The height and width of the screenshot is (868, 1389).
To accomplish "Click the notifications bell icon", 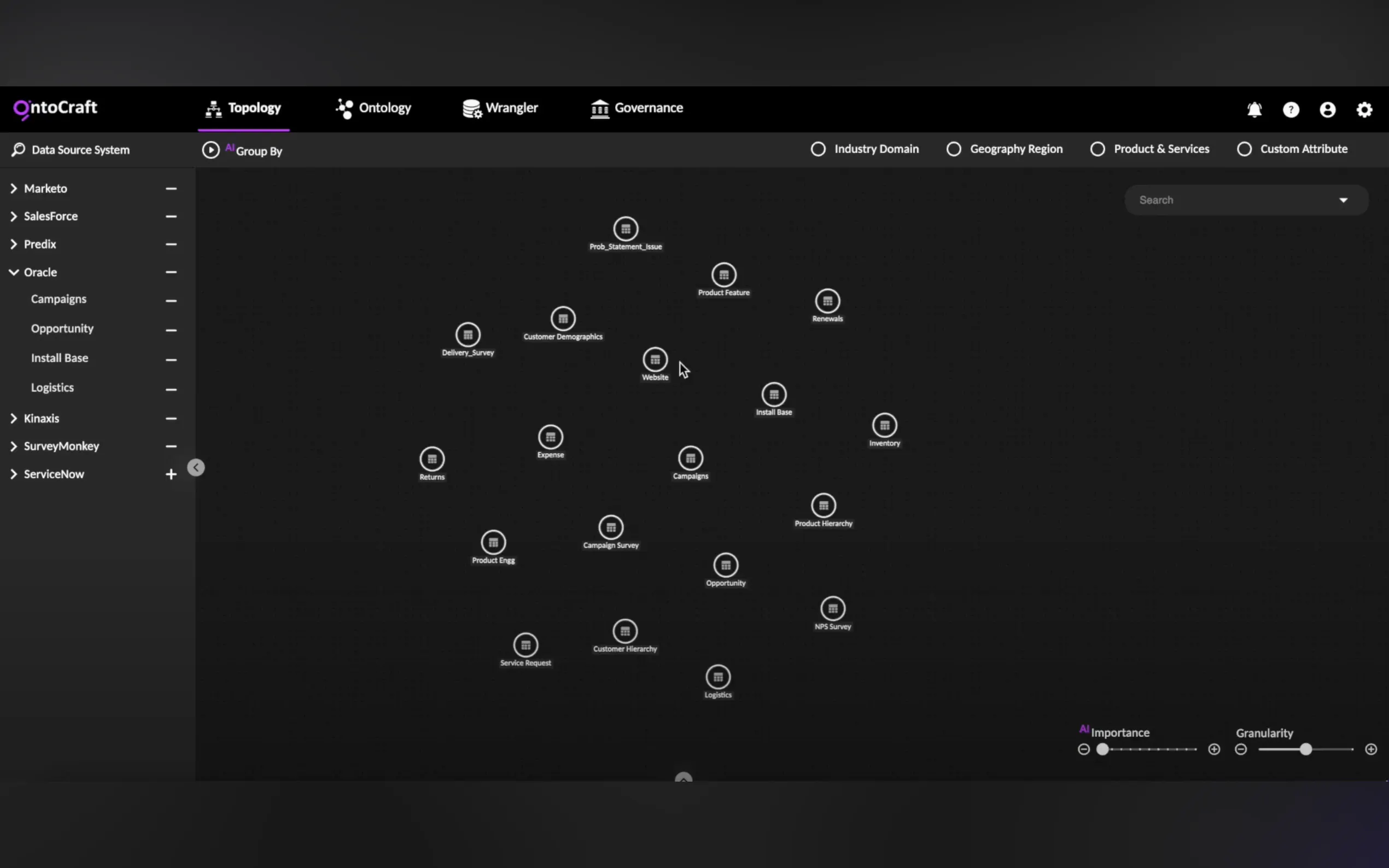I will click(1254, 110).
